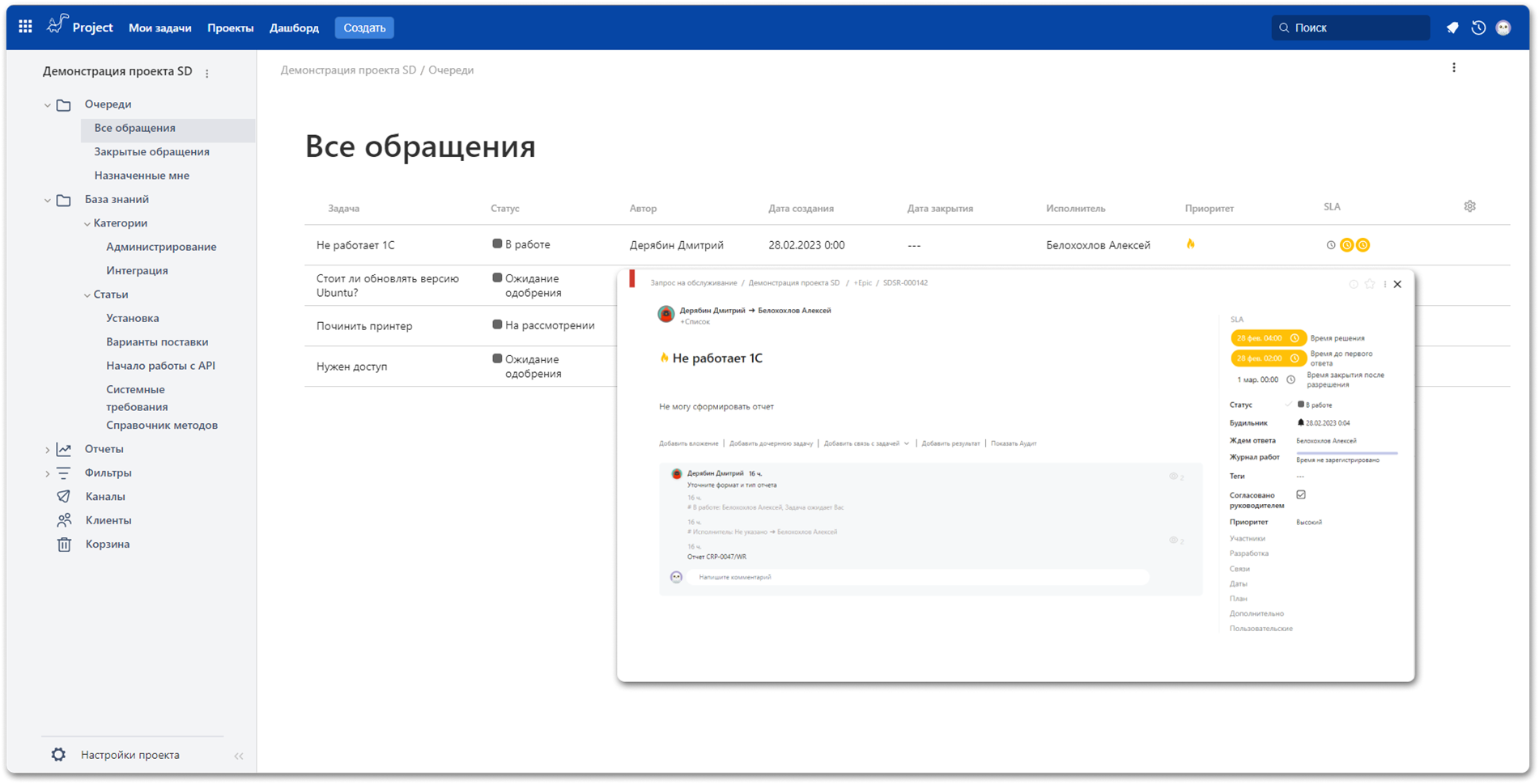Click the info icon in the task dialog
The width and height of the screenshot is (1539, 784).
click(x=1353, y=284)
